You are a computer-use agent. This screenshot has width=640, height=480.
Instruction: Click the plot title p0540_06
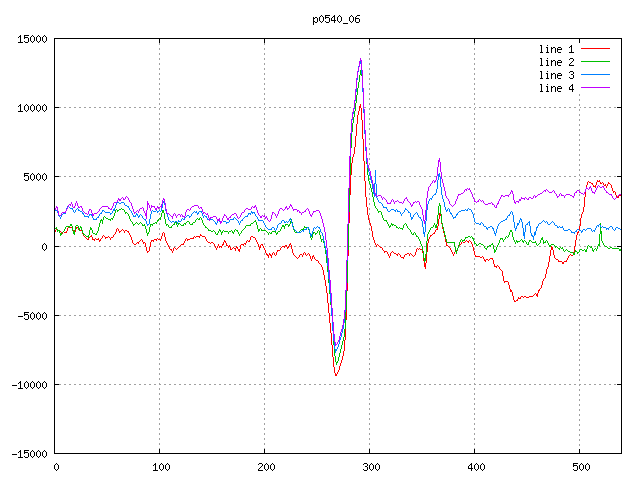336,20
